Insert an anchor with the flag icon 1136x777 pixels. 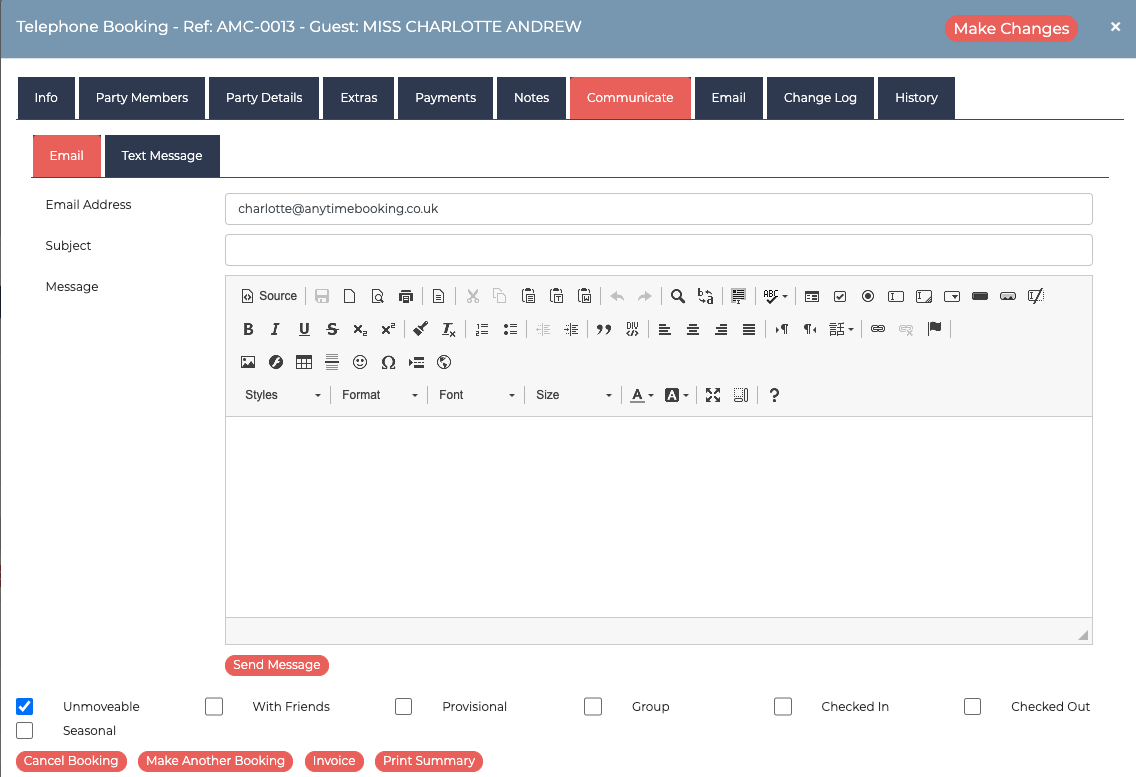tap(935, 329)
